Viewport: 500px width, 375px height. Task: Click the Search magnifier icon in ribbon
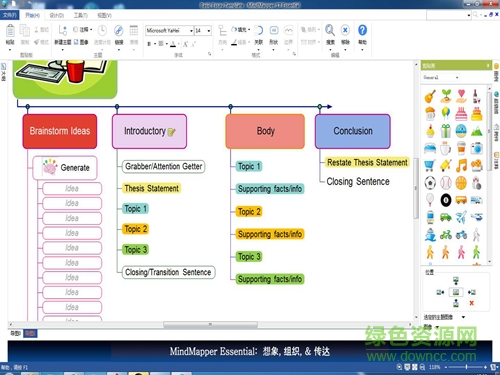(330, 30)
